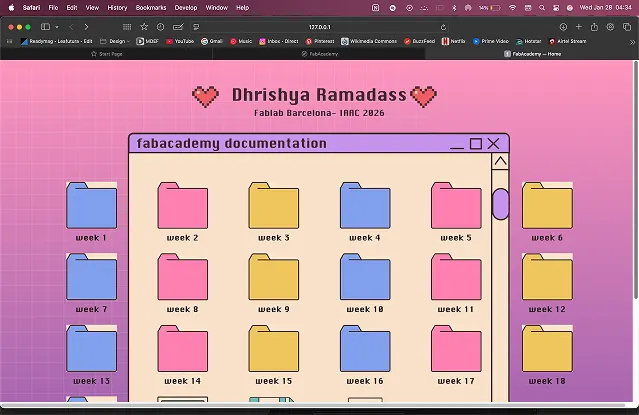This screenshot has width=639, height=415.
Task: Open the Bookmarks menu
Action: [x=151, y=7]
